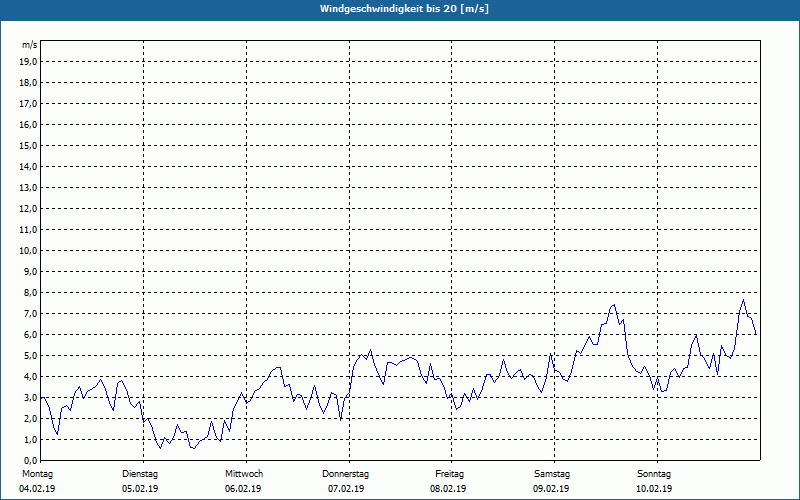
Task: Click the 'Sonntag' day label
Action: pyautogui.click(x=654, y=474)
